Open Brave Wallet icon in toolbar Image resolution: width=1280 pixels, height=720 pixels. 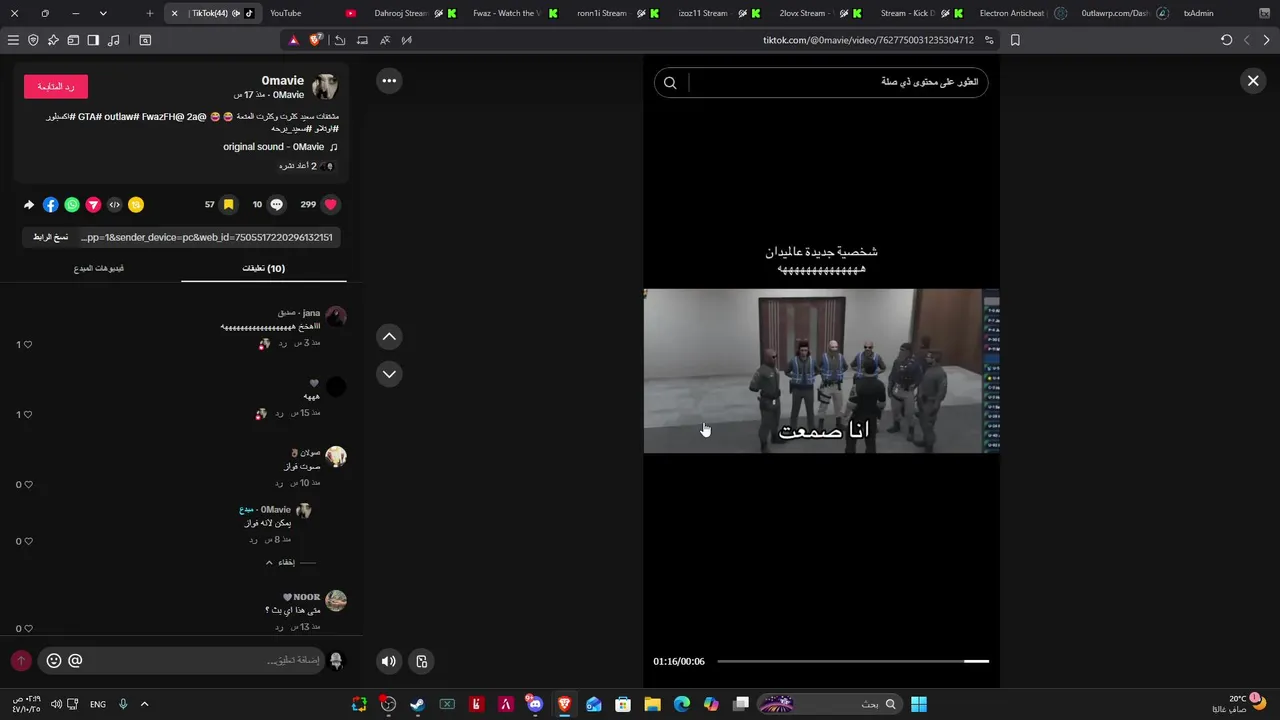coord(73,40)
